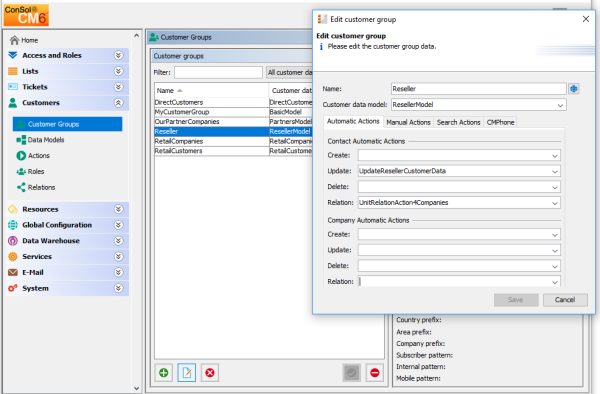Screen dimensions: 600x394
Task: Click the Access and Roles funnel icon
Action: pos(13,55)
